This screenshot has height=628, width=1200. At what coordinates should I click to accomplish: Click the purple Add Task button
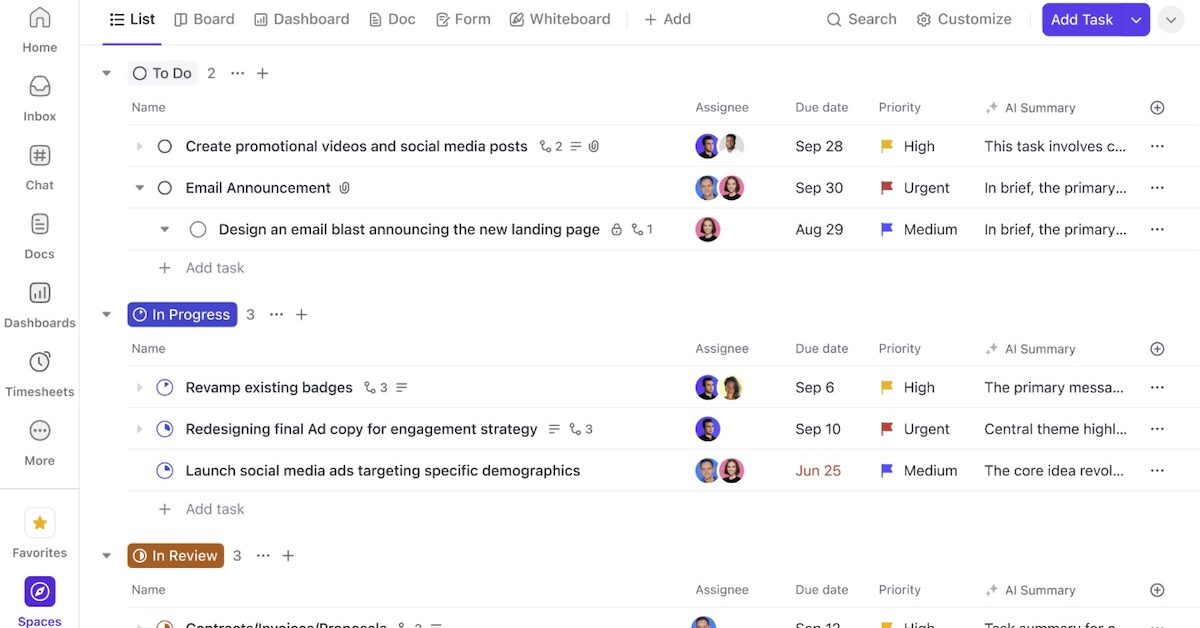[x=1082, y=19]
